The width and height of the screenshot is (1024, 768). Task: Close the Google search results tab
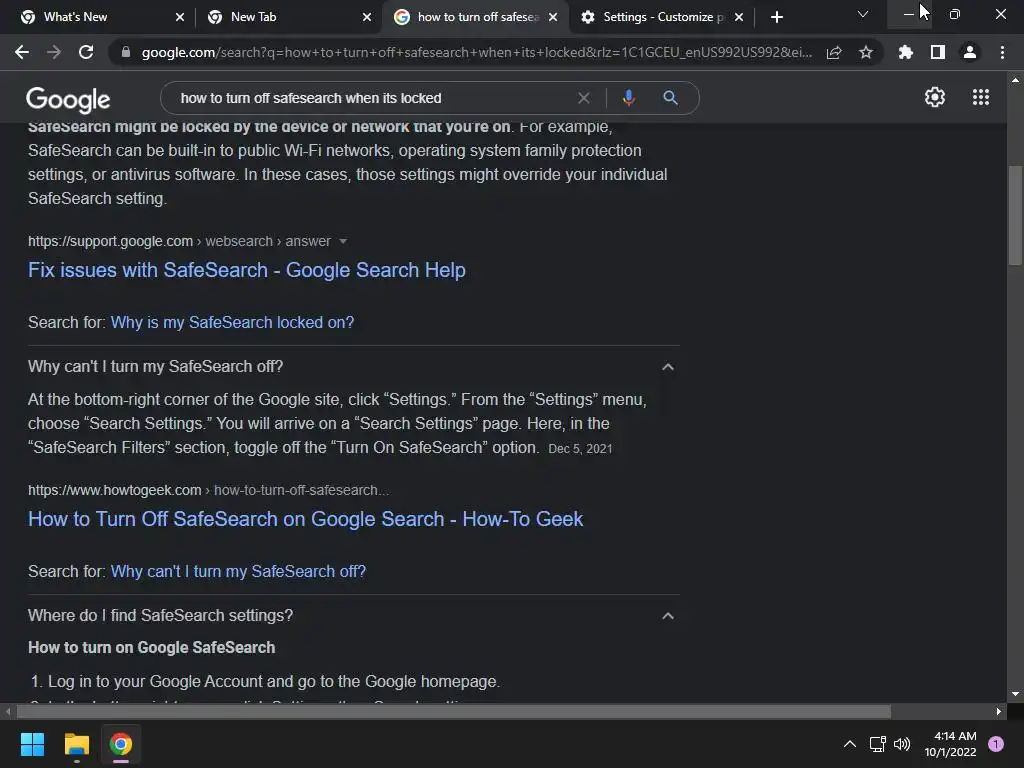553,17
